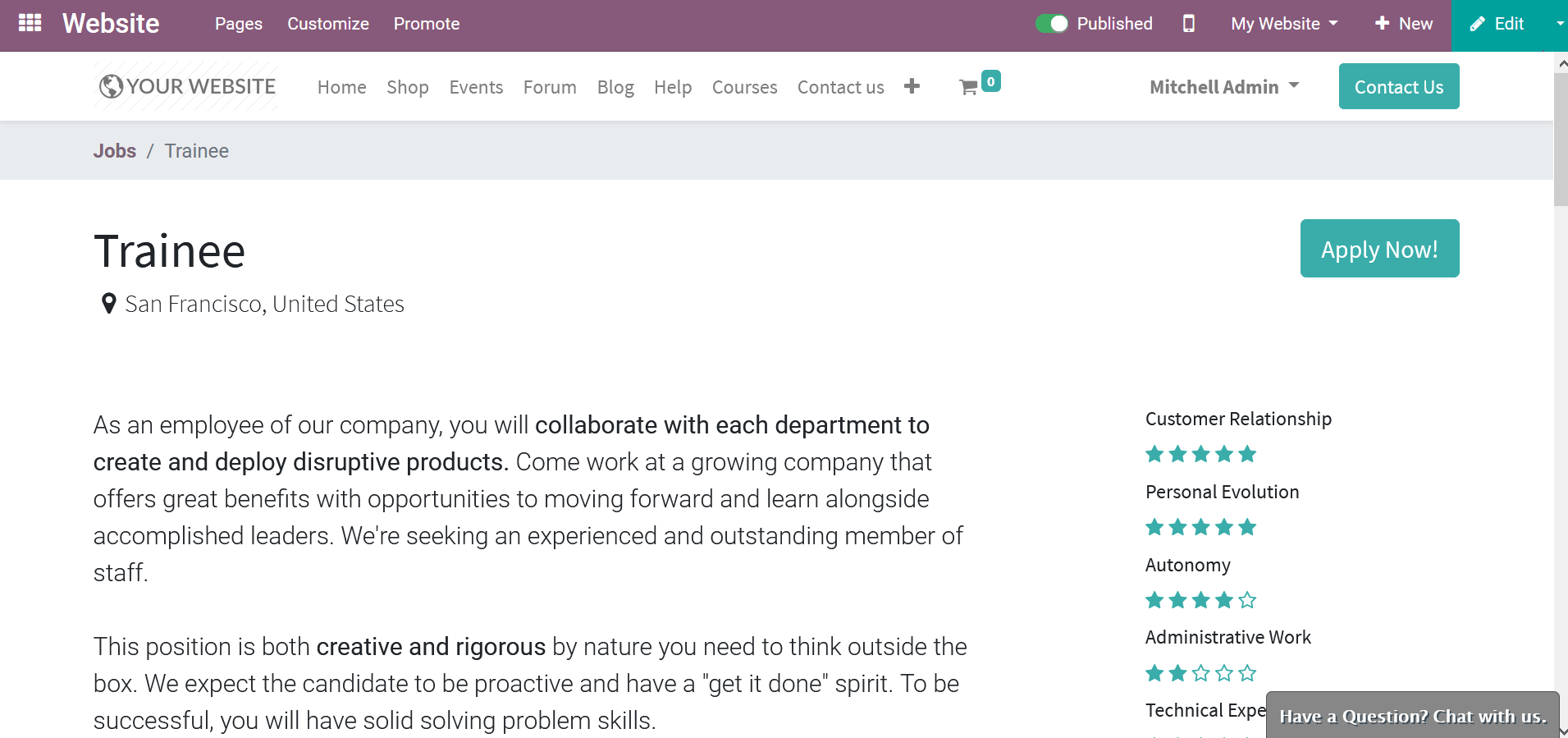Viewport: 1568px width, 738px height.
Task: Click the mobile preview phone icon
Action: point(1188,24)
